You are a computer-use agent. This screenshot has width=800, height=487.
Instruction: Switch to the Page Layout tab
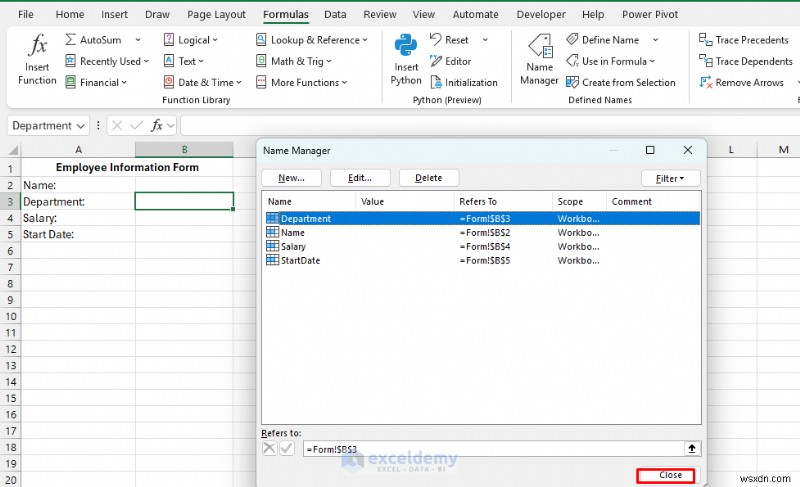click(x=216, y=14)
